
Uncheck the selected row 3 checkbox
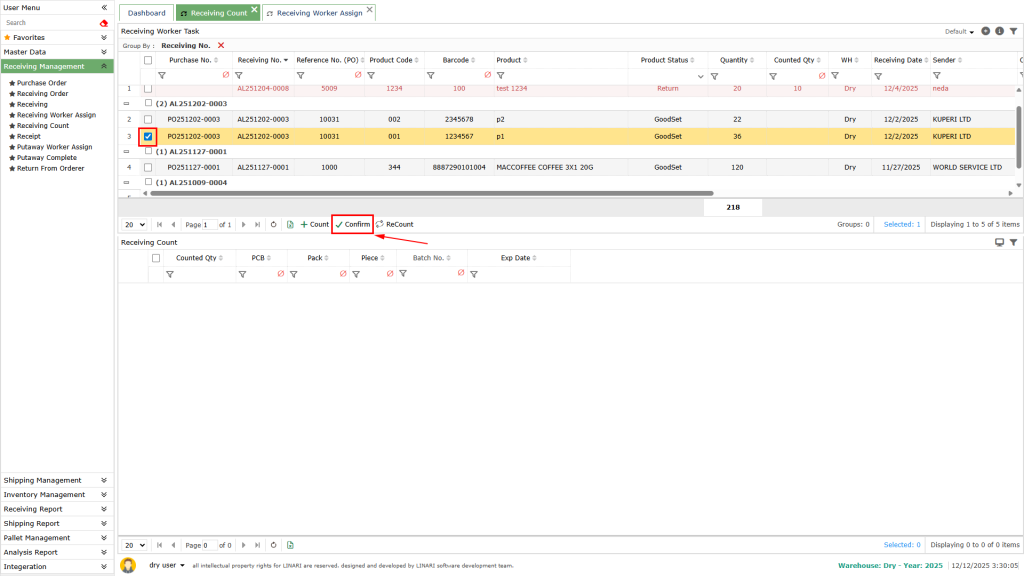click(148, 136)
